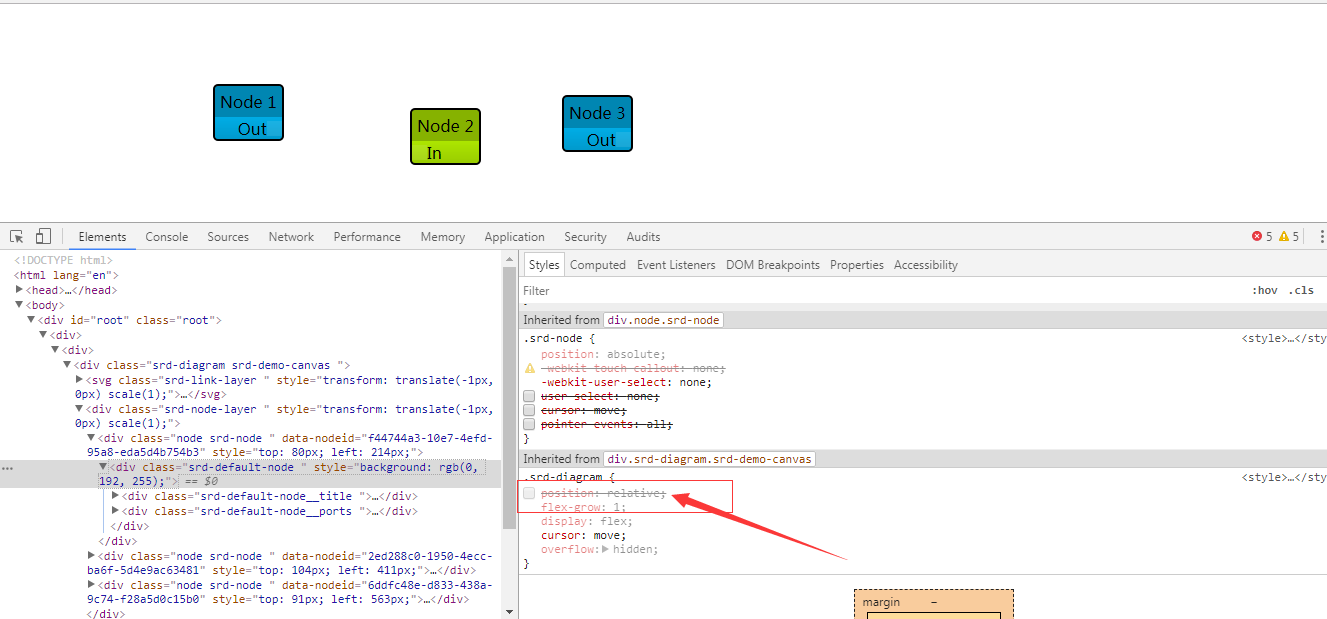1327x619 pixels.
Task: Toggle the device toolbar icon
Action: tap(41, 235)
